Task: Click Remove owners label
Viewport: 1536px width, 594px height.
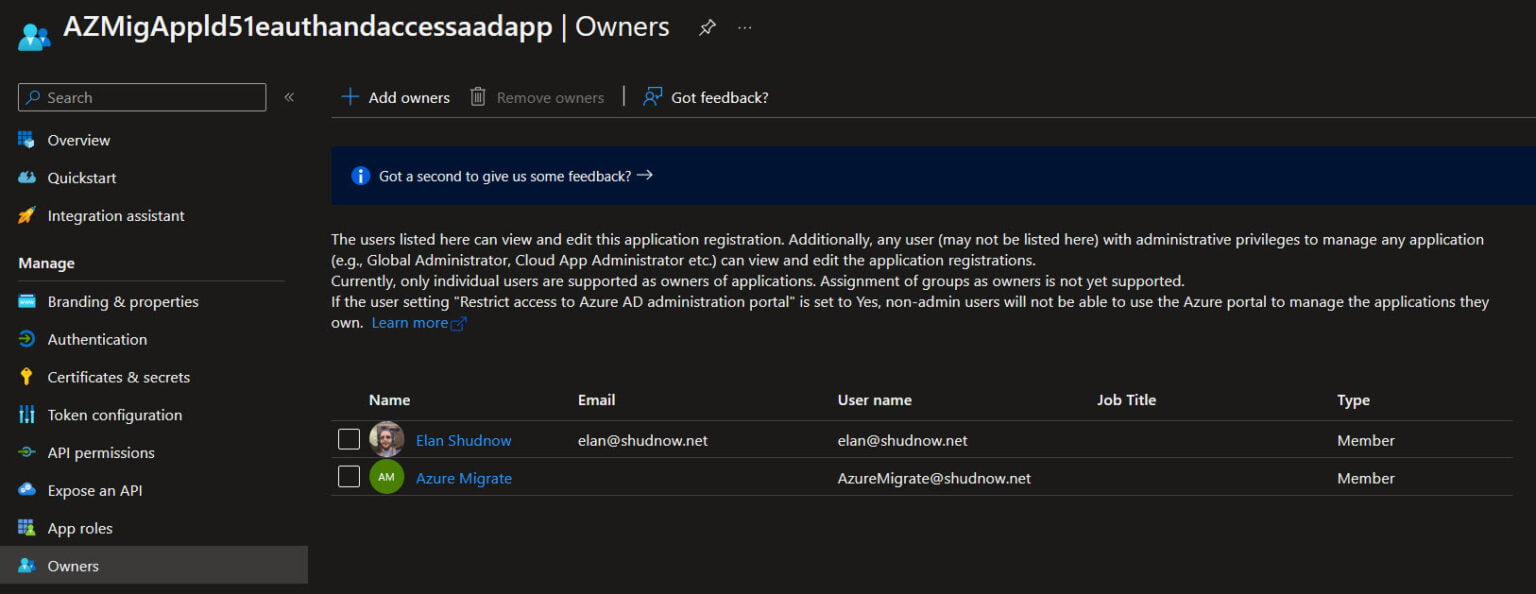Action: [x=550, y=98]
